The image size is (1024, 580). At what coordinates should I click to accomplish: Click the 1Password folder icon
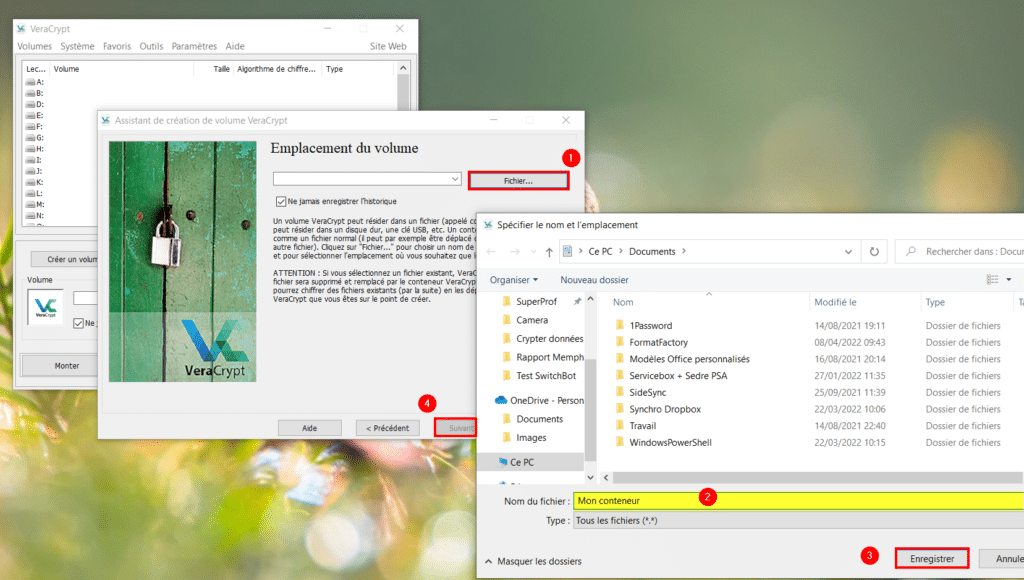(620, 325)
